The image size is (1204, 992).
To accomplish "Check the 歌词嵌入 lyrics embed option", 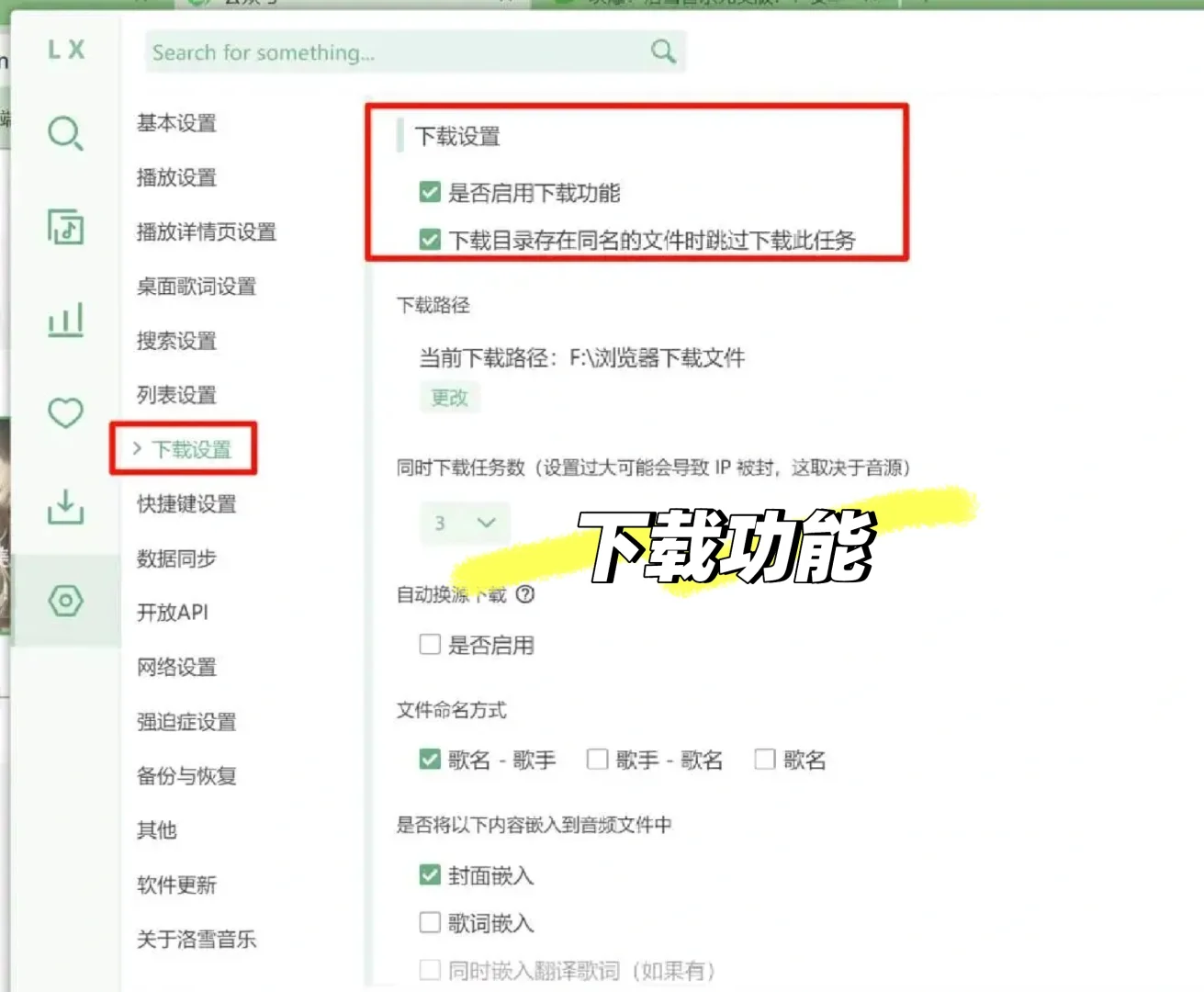I will 430,922.
